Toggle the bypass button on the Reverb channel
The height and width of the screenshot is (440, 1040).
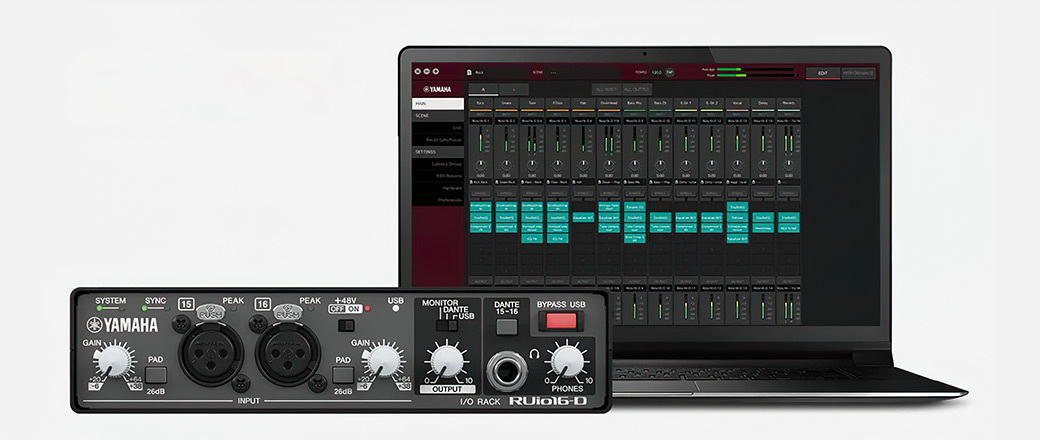coord(789,193)
